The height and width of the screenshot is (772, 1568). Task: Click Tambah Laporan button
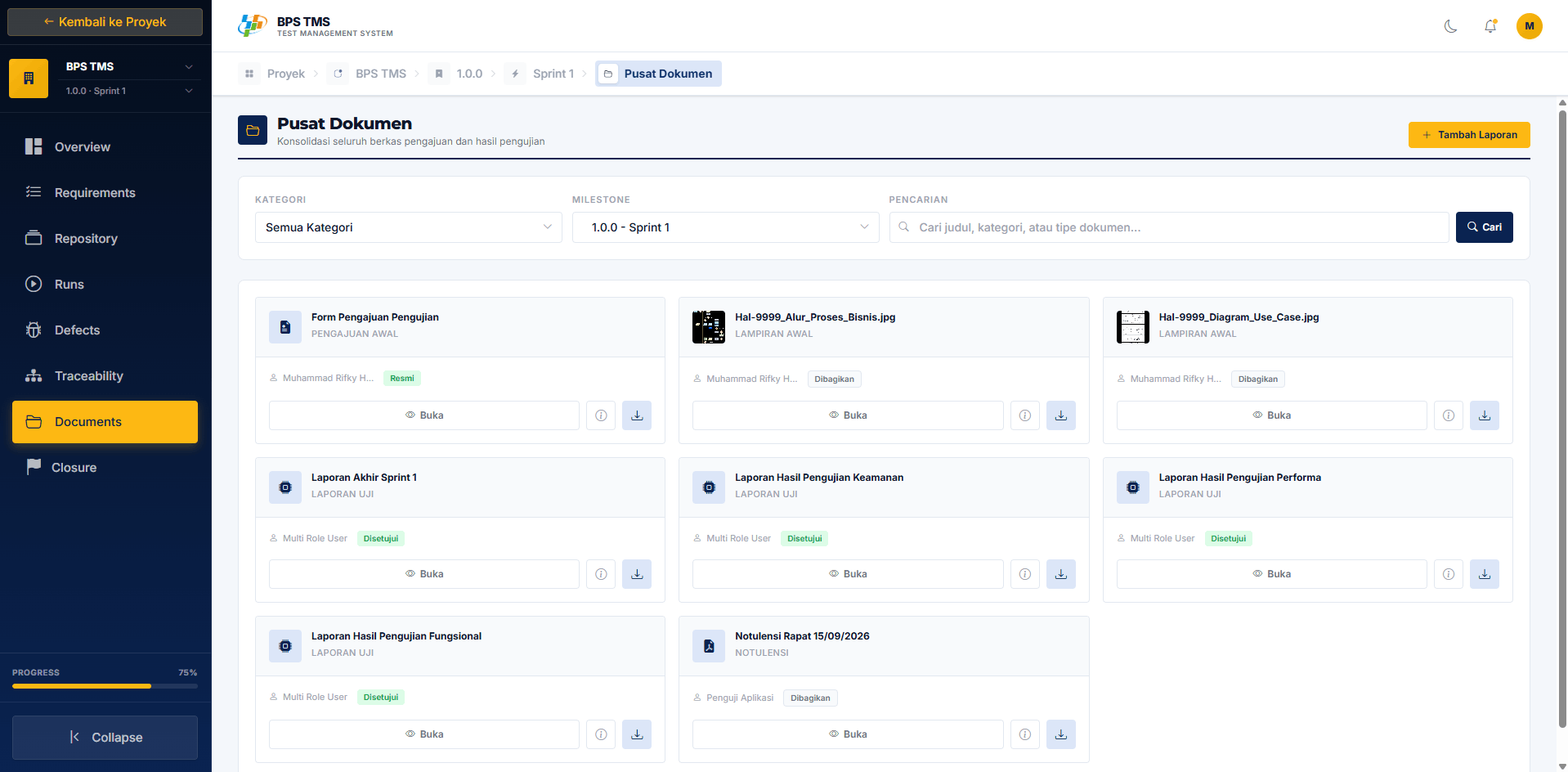[x=1469, y=135]
